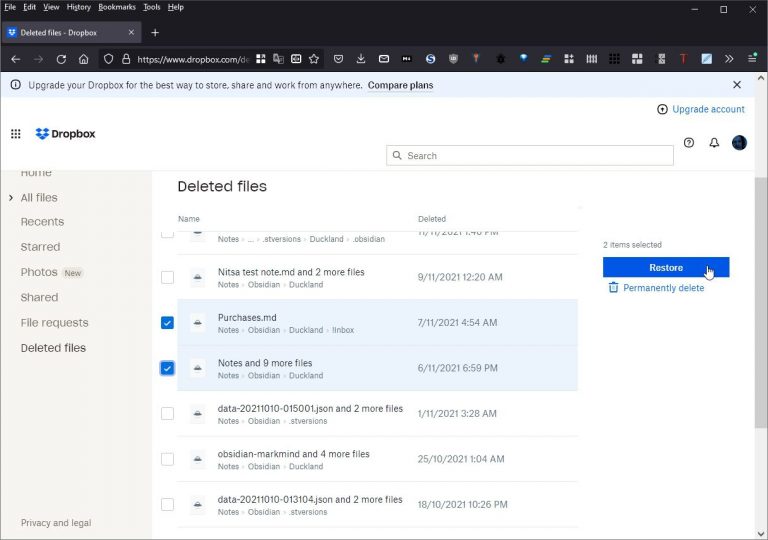
Task: Click the scrollbar down arrow
Action: tap(761, 533)
